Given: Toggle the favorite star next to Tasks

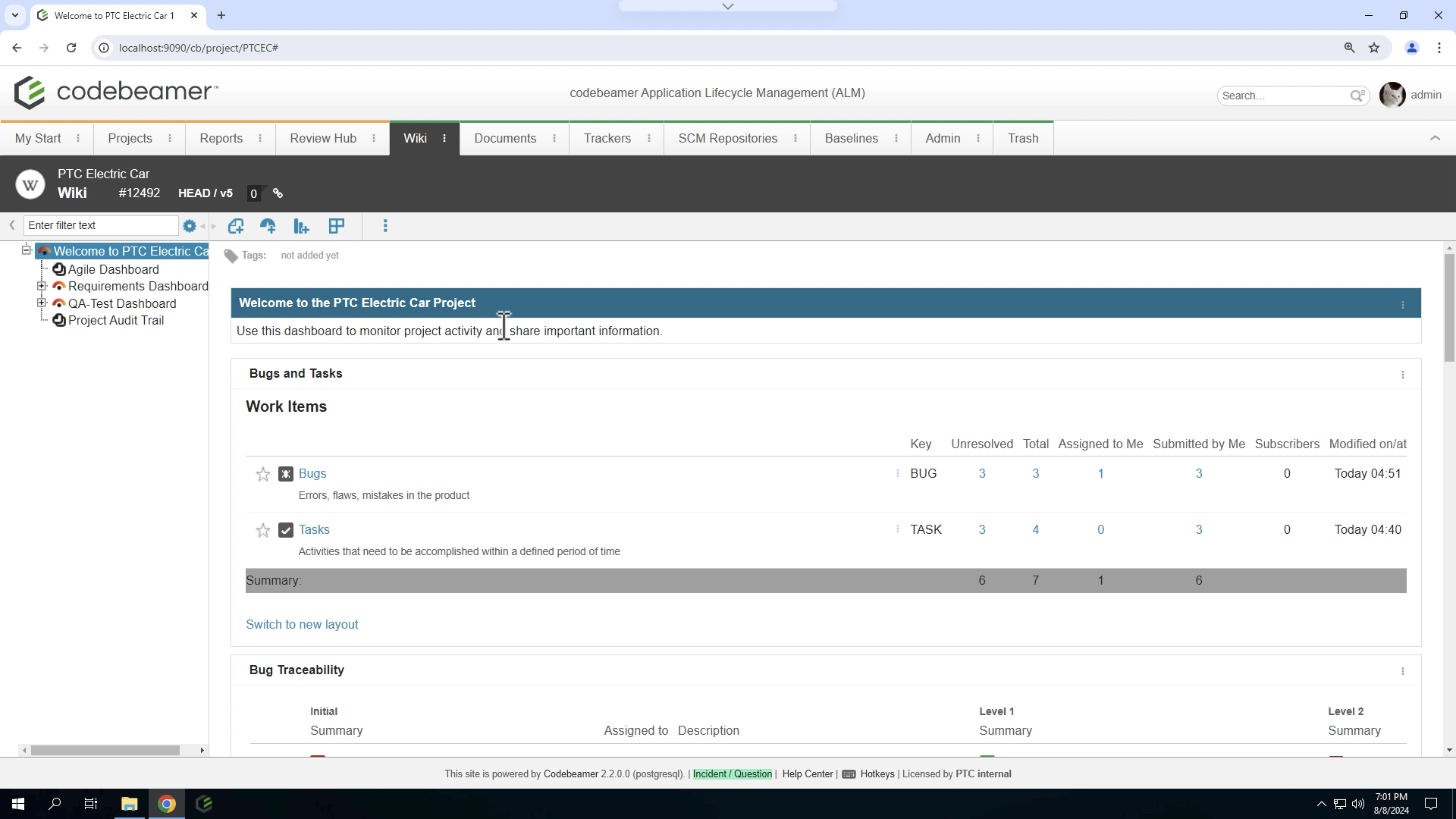Looking at the screenshot, I should [x=262, y=530].
